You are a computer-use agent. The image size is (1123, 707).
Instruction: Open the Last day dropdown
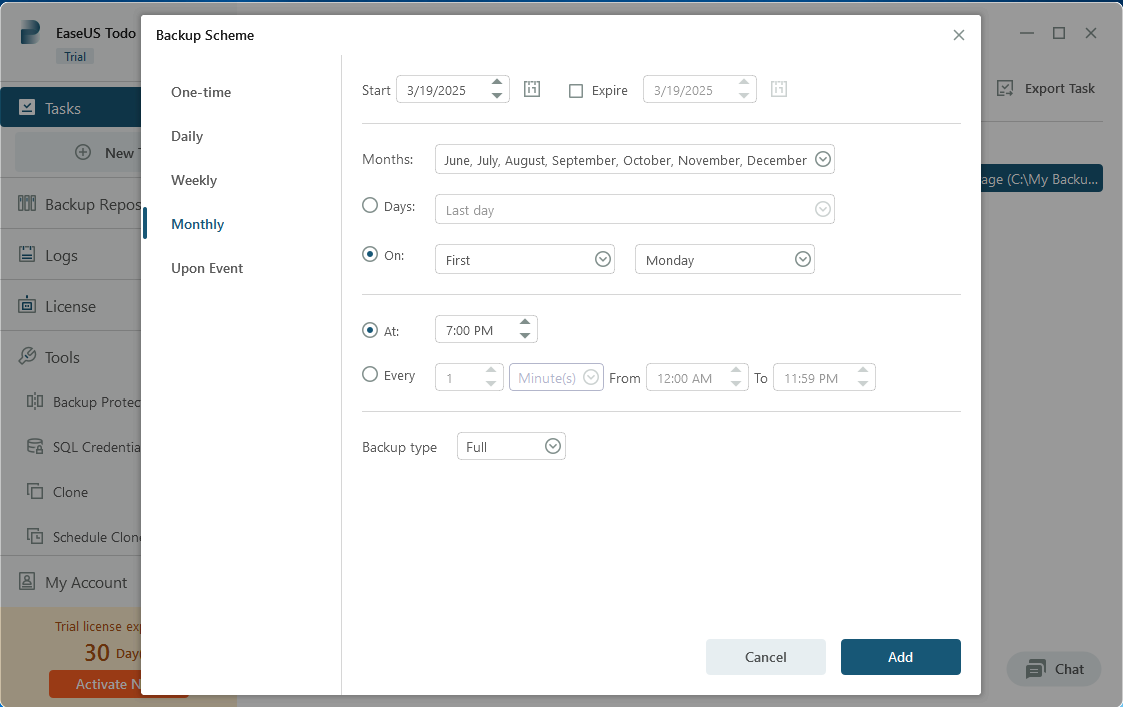click(823, 209)
